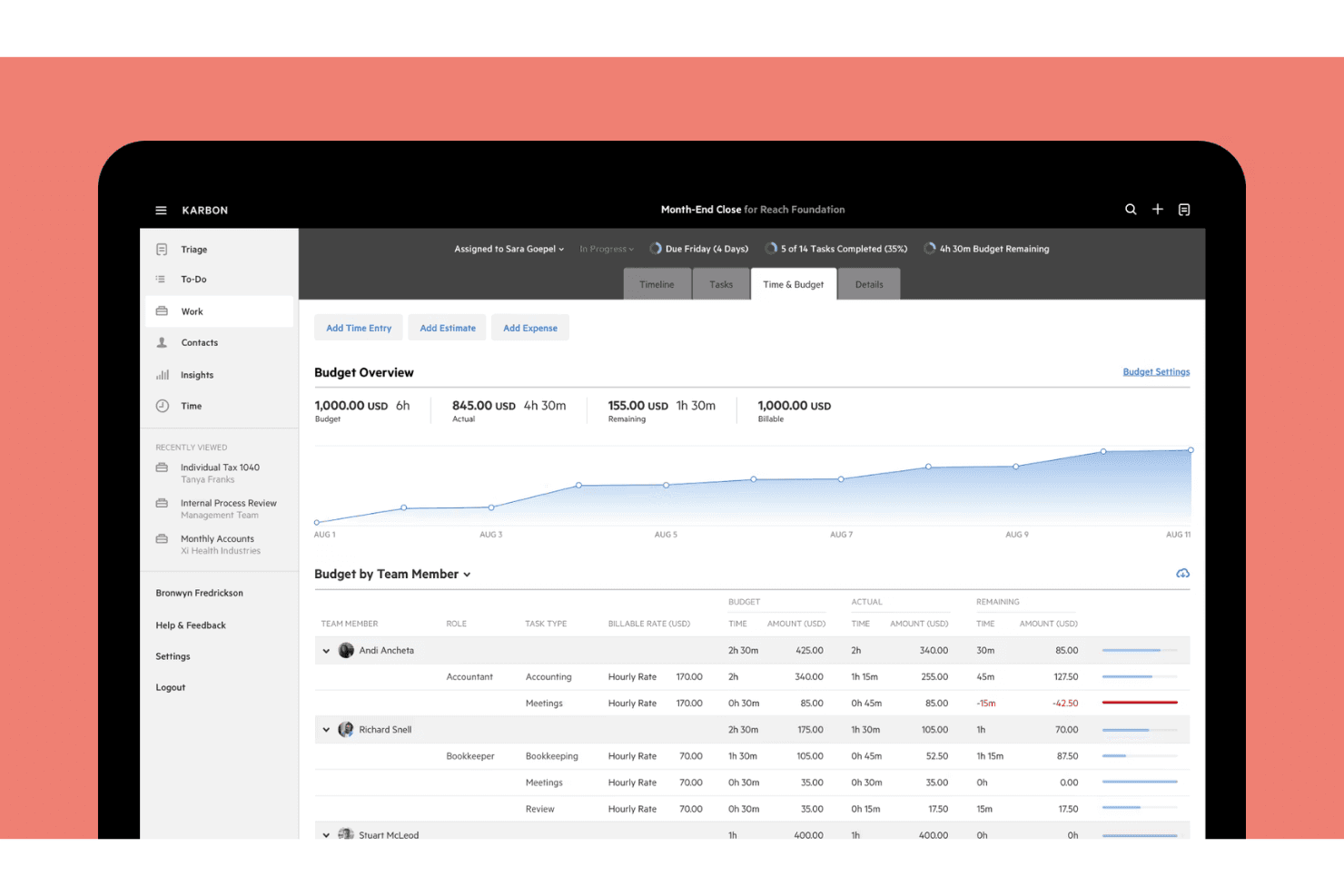Click the Bookkeeping row progress bar
Viewport: 1344px width, 896px height.
[x=1140, y=756]
